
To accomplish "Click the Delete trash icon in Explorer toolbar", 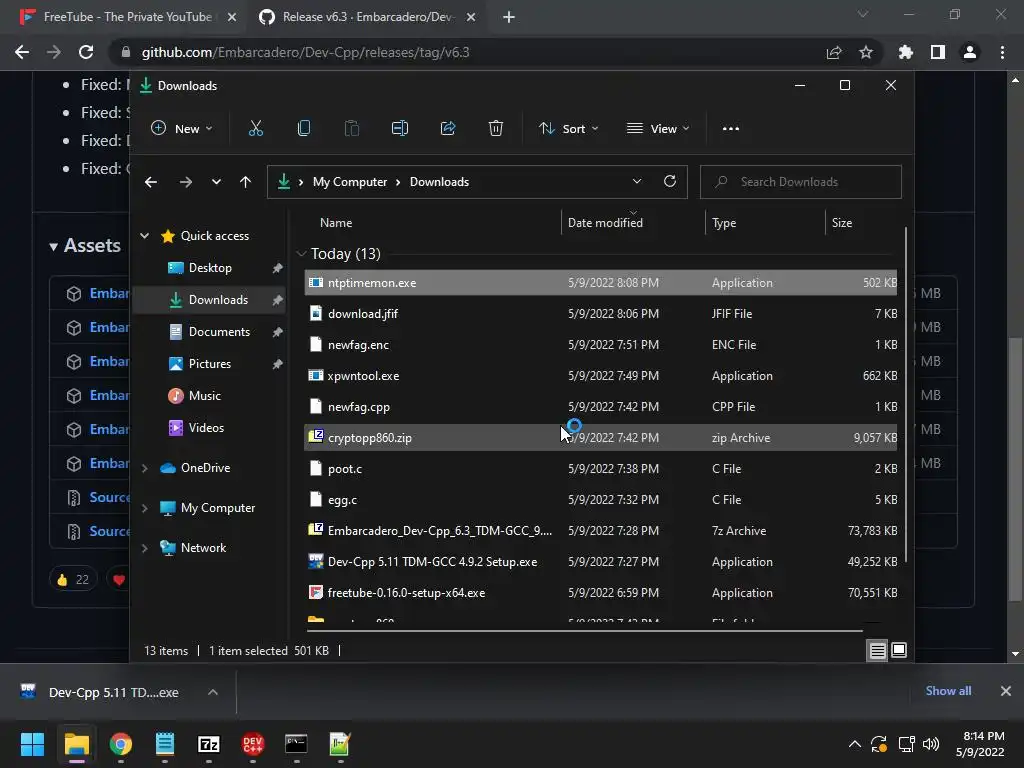I will coord(496,129).
